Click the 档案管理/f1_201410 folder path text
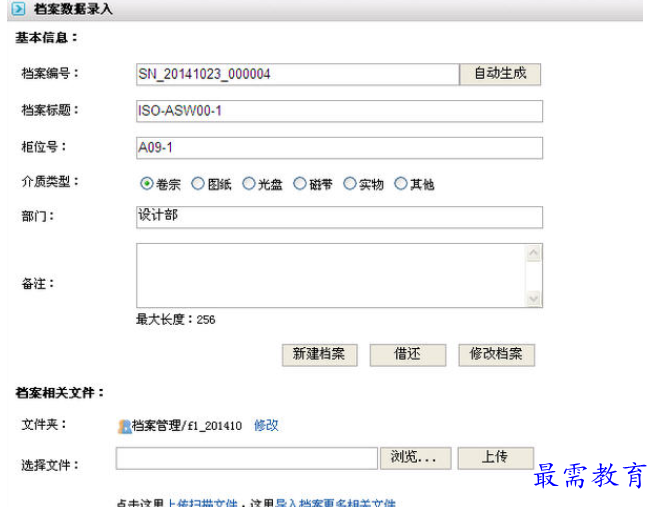655x507 pixels. click(187, 426)
